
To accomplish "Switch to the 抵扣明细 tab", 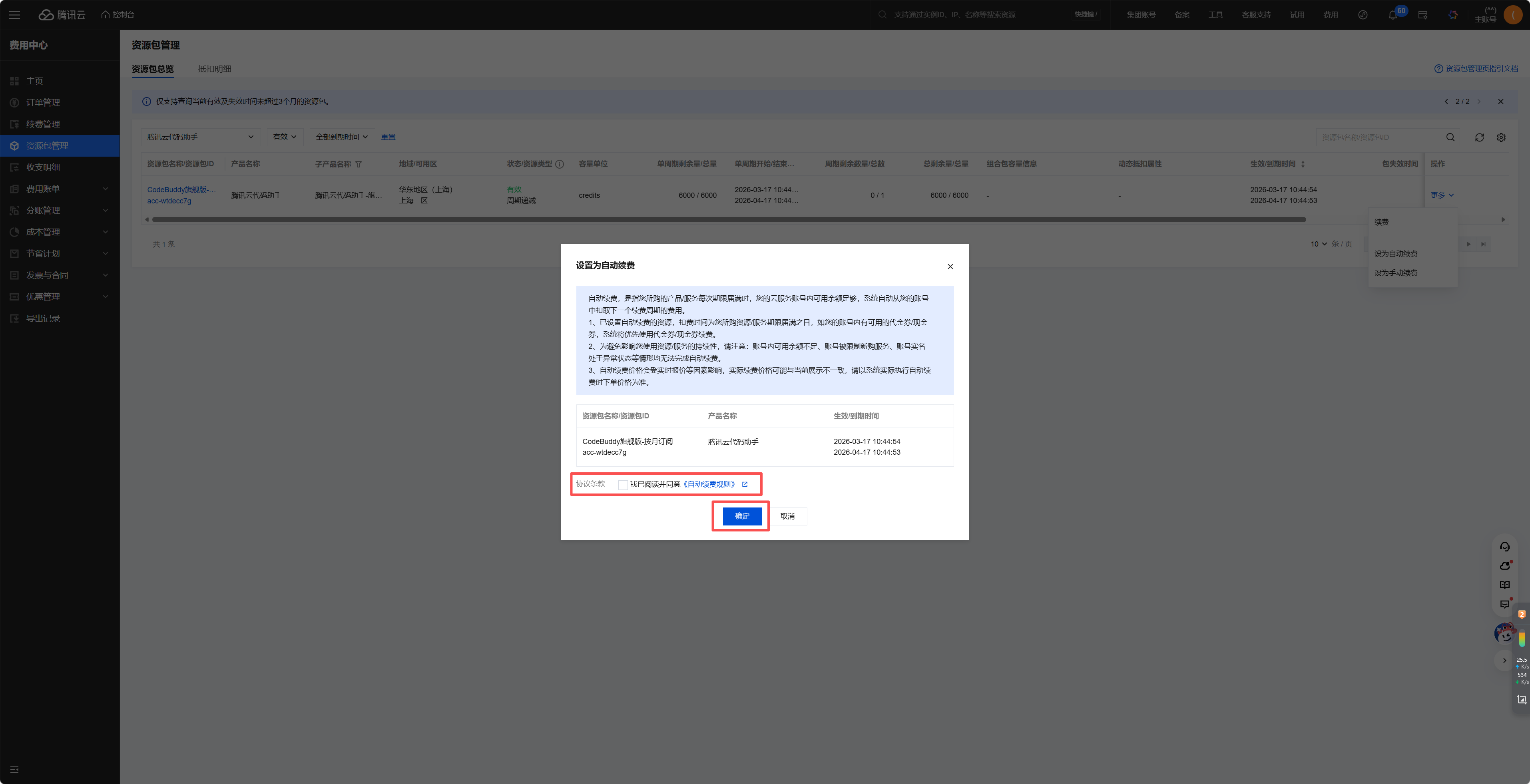I will point(214,69).
